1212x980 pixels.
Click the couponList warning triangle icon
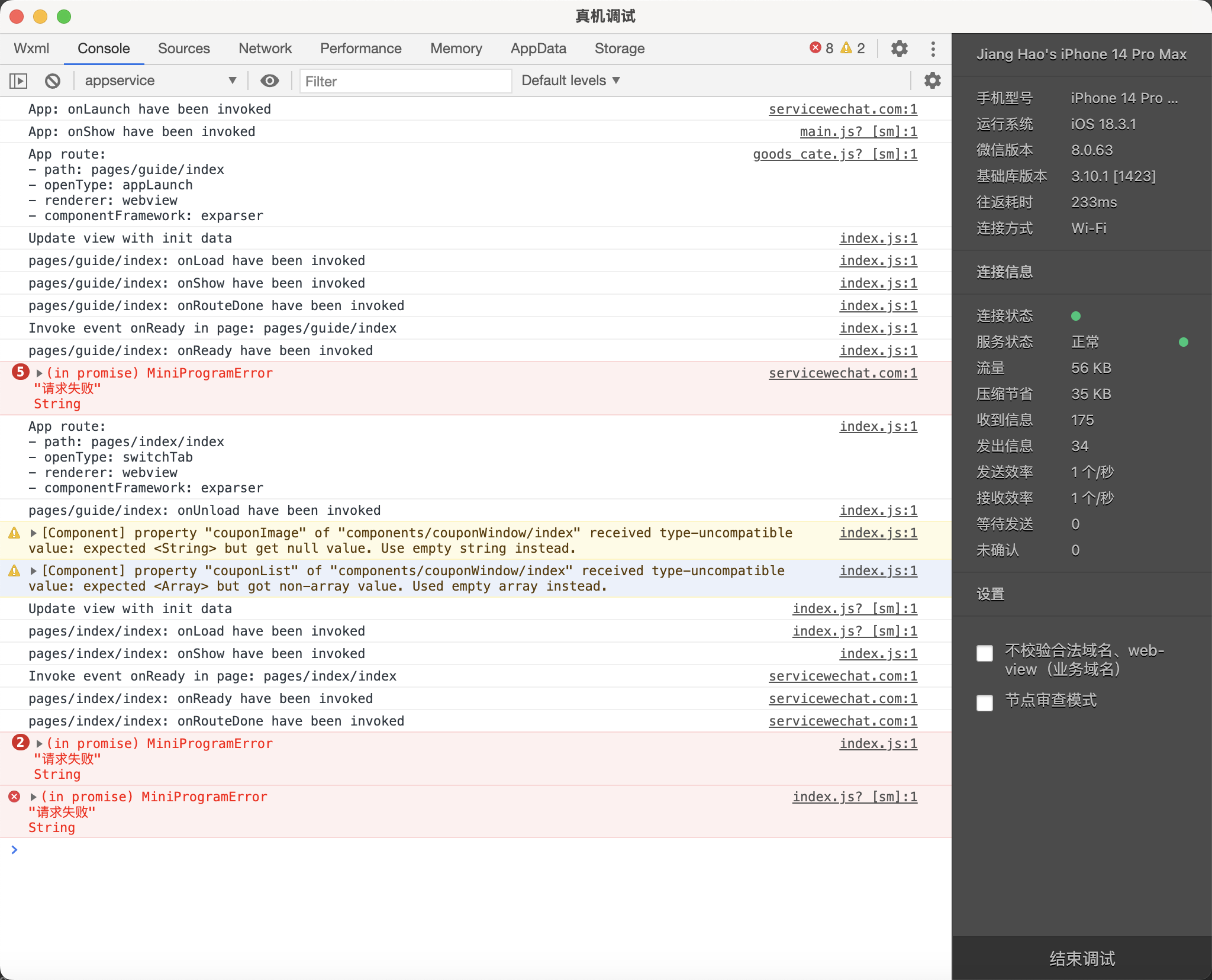click(x=14, y=570)
